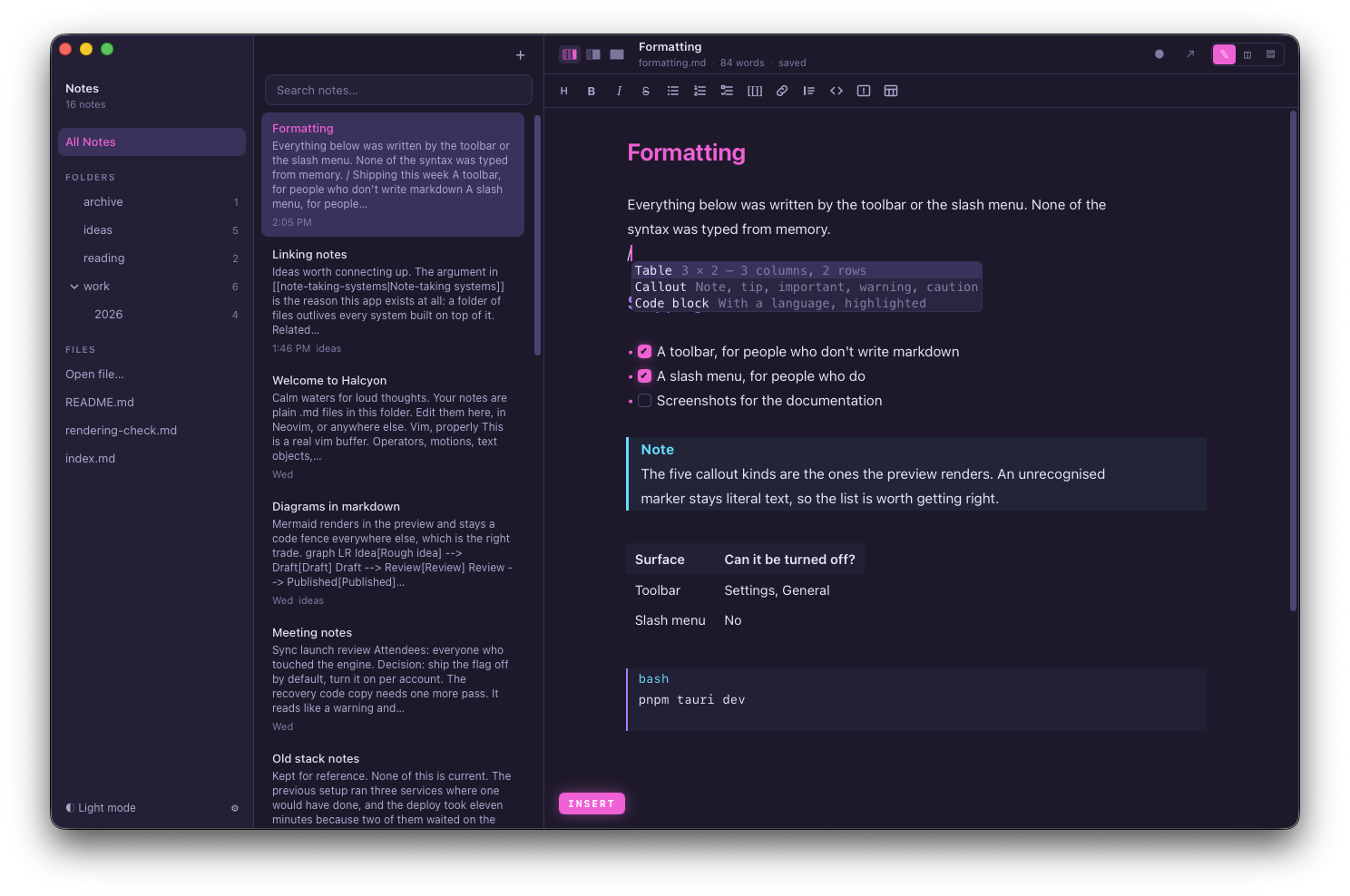Collapse the work folder chevron
The height and width of the screenshot is (896, 1350).
(74, 287)
